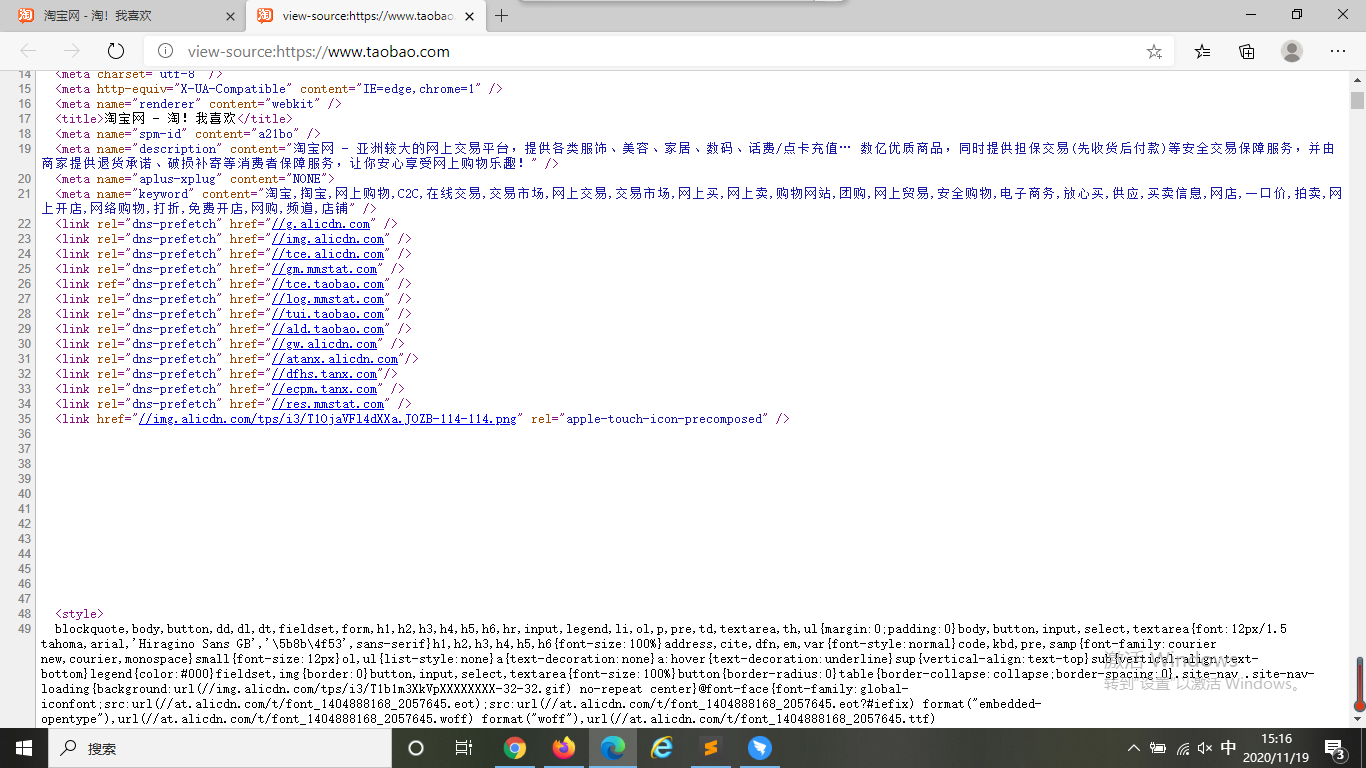Open Cortana circle icon on taskbar
Viewport: 1366px width, 768px height.
pyautogui.click(x=416, y=748)
